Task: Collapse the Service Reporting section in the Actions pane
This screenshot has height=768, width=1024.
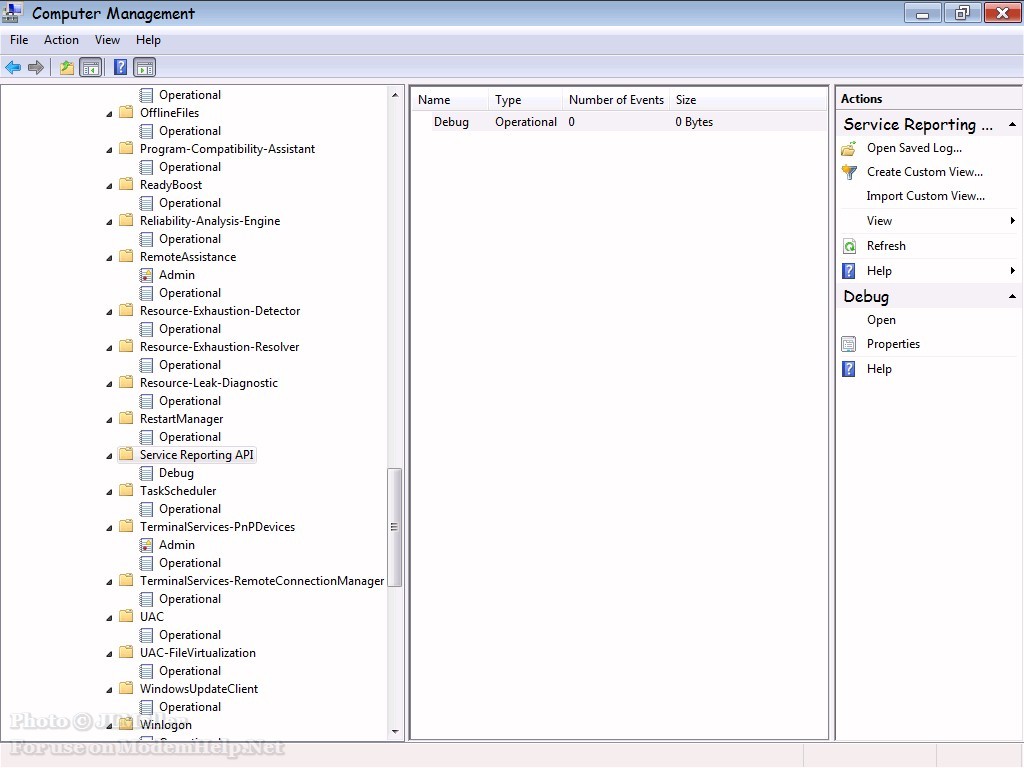Action: pos(1012,124)
